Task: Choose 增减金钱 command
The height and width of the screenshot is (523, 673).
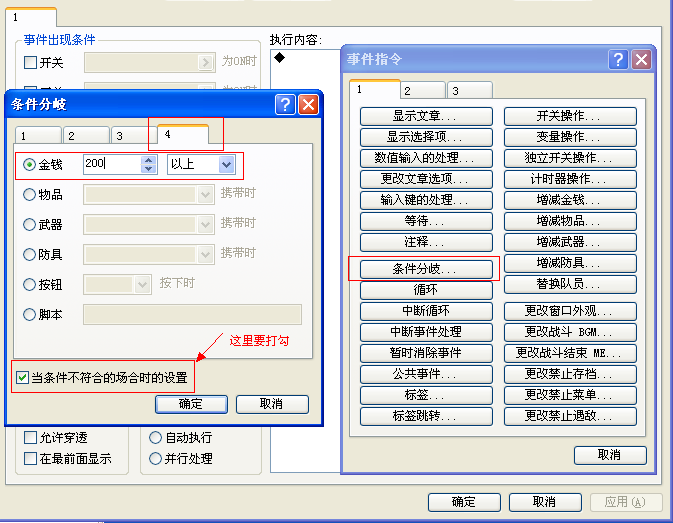Action: tap(570, 200)
